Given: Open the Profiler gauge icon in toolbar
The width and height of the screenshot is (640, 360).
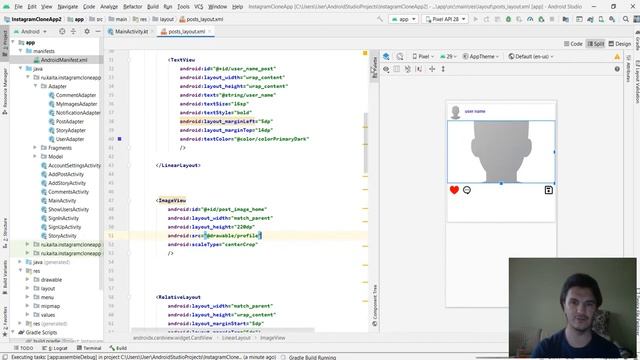Looking at the screenshot, I should tap(530, 19).
